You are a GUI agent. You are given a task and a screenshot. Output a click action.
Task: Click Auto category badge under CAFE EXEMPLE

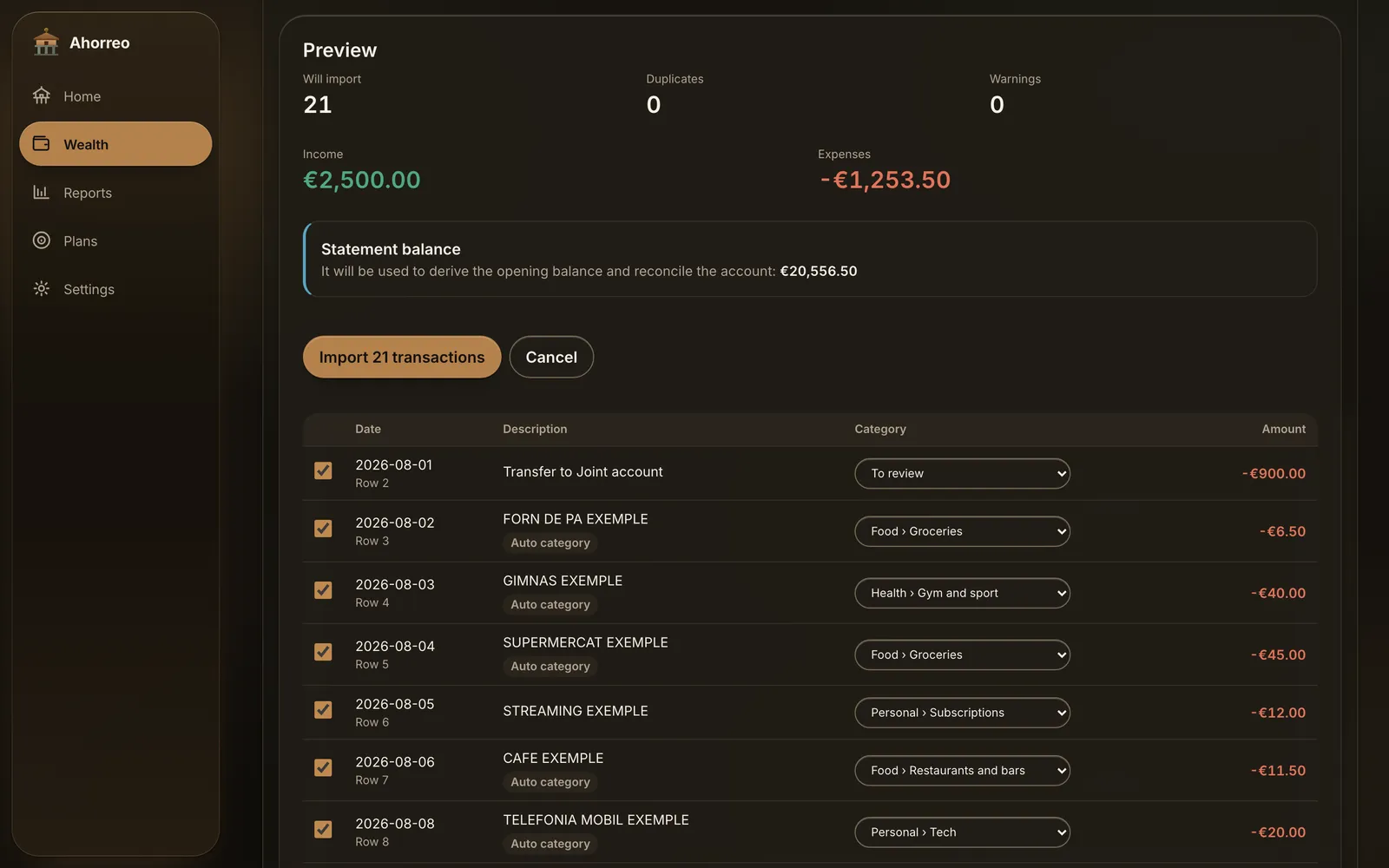click(x=550, y=782)
